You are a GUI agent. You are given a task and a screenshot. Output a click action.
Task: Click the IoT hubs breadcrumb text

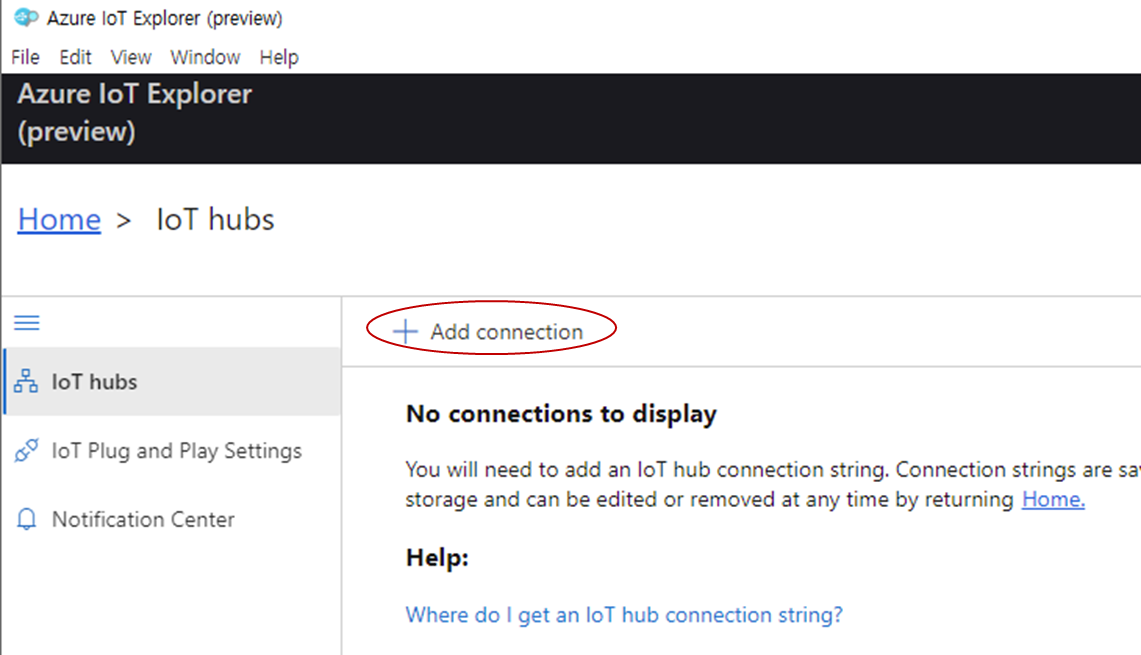point(215,220)
